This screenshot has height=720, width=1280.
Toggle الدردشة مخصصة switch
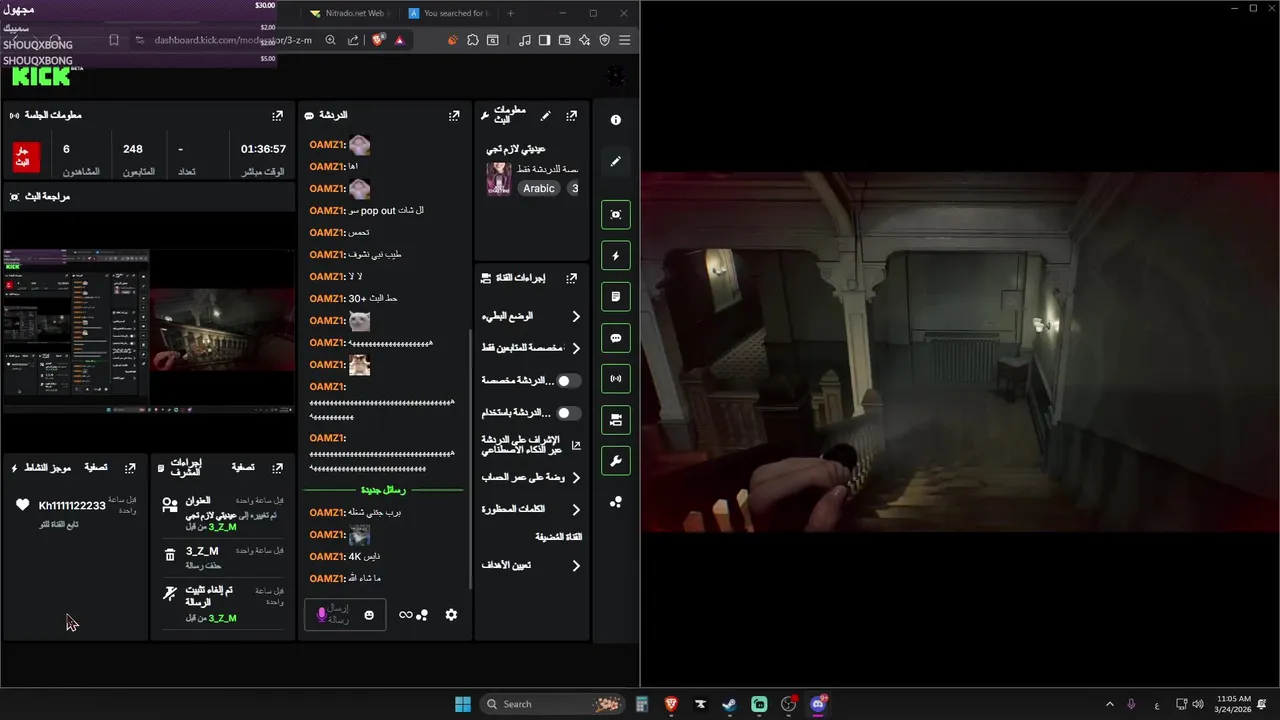point(568,381)
